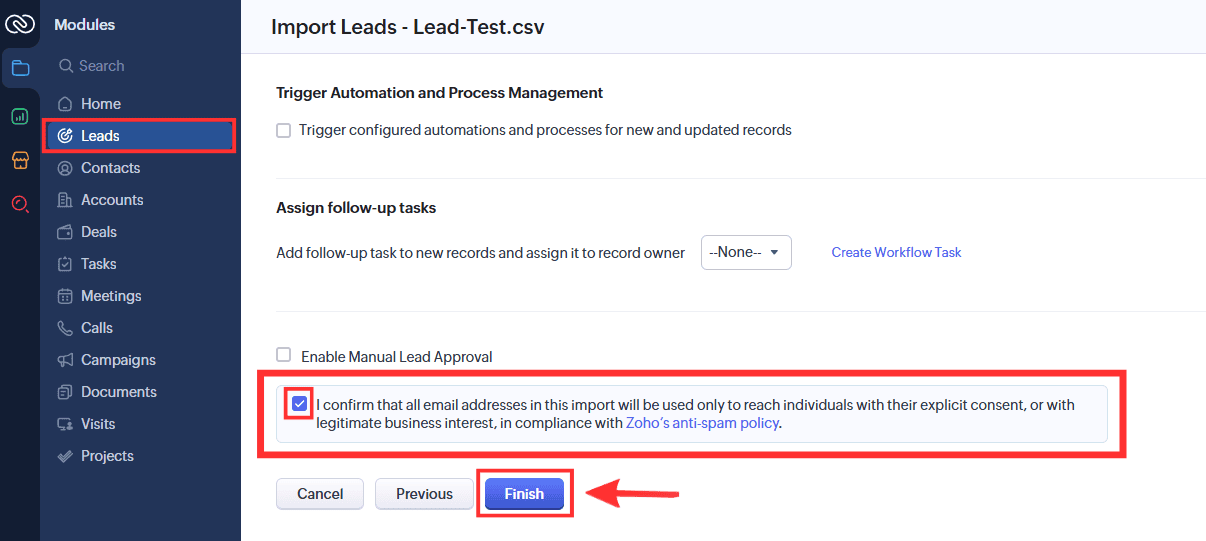Click the Zoho CRM logo icon

[20, 23]
